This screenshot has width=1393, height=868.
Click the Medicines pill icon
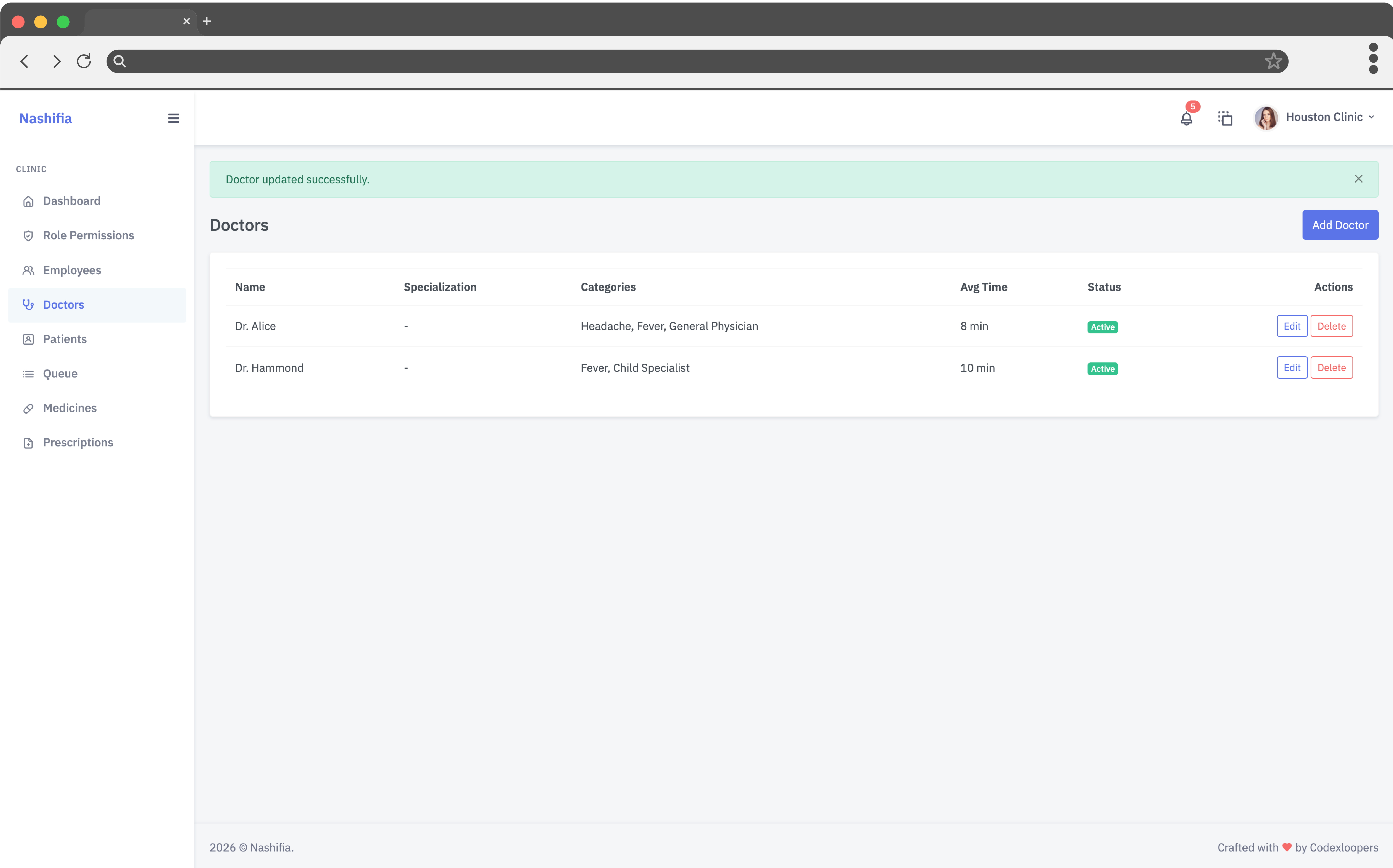point(28,408)
